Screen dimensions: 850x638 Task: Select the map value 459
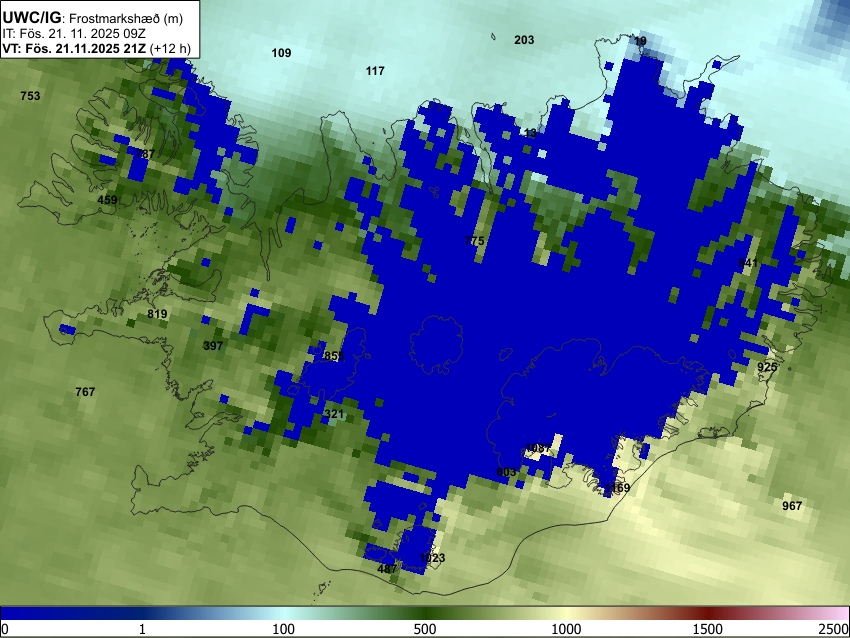[x=107, y=200]
